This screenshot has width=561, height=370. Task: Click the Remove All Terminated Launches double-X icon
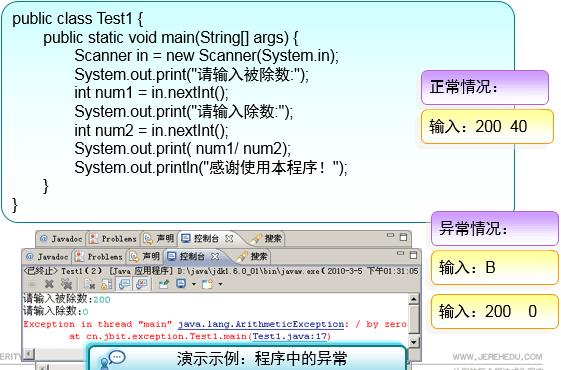66,284
